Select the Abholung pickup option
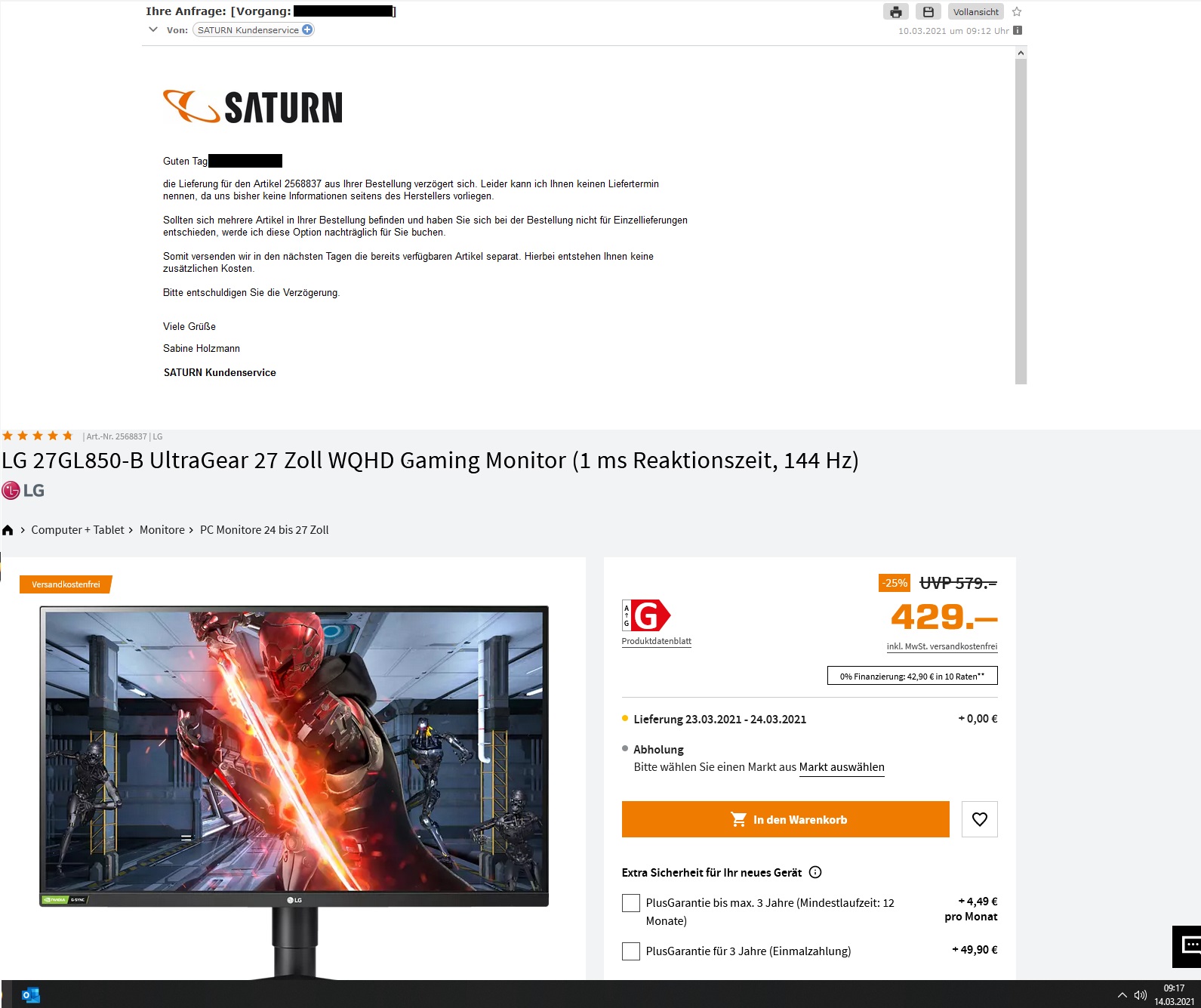Viewport: 1201px width, 1008px height. pyautogui.click(x=658, y=749)
